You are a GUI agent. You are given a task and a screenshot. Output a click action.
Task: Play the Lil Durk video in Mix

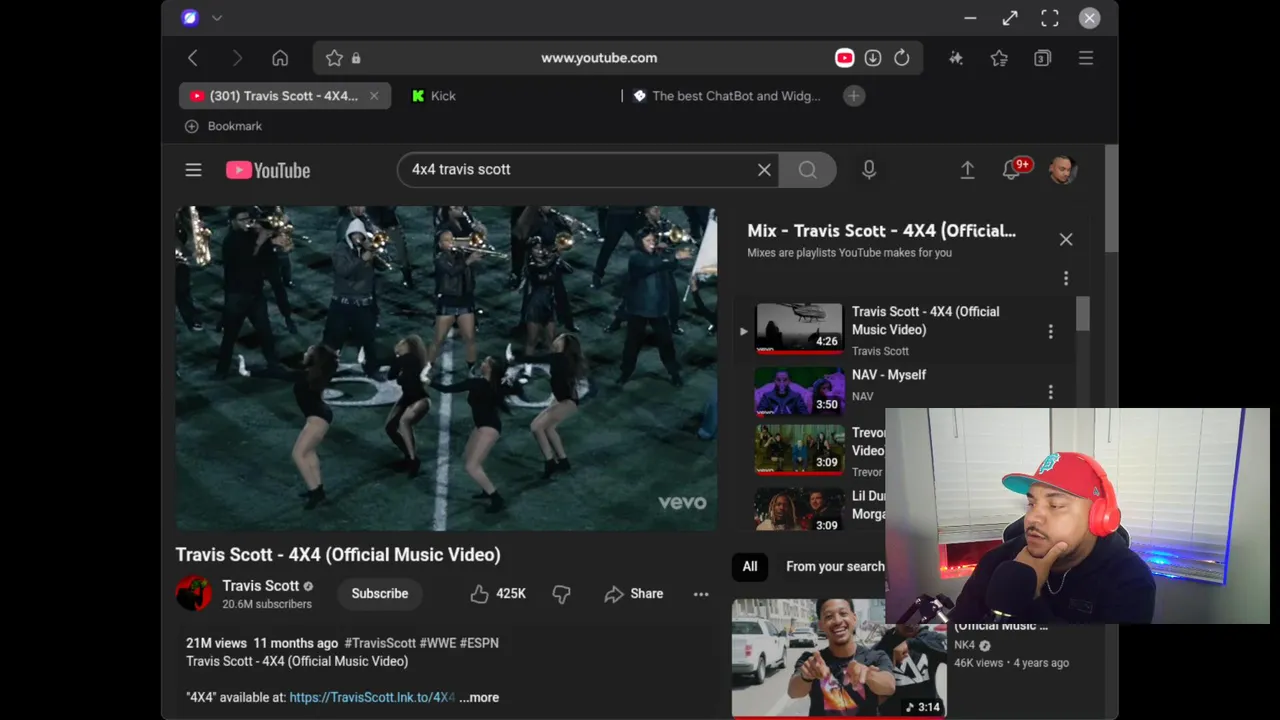click(x=798, y=509)
